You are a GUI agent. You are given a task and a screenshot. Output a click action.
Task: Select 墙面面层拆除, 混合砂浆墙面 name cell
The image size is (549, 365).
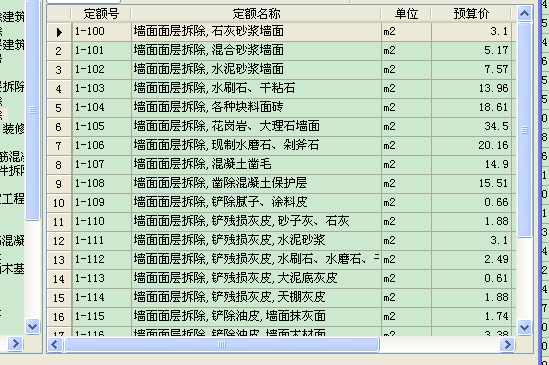(257, 50)
